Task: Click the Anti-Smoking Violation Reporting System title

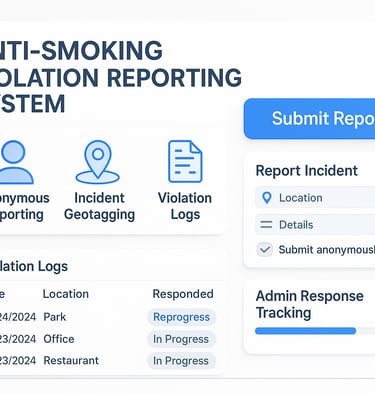Action: point(120,77)
